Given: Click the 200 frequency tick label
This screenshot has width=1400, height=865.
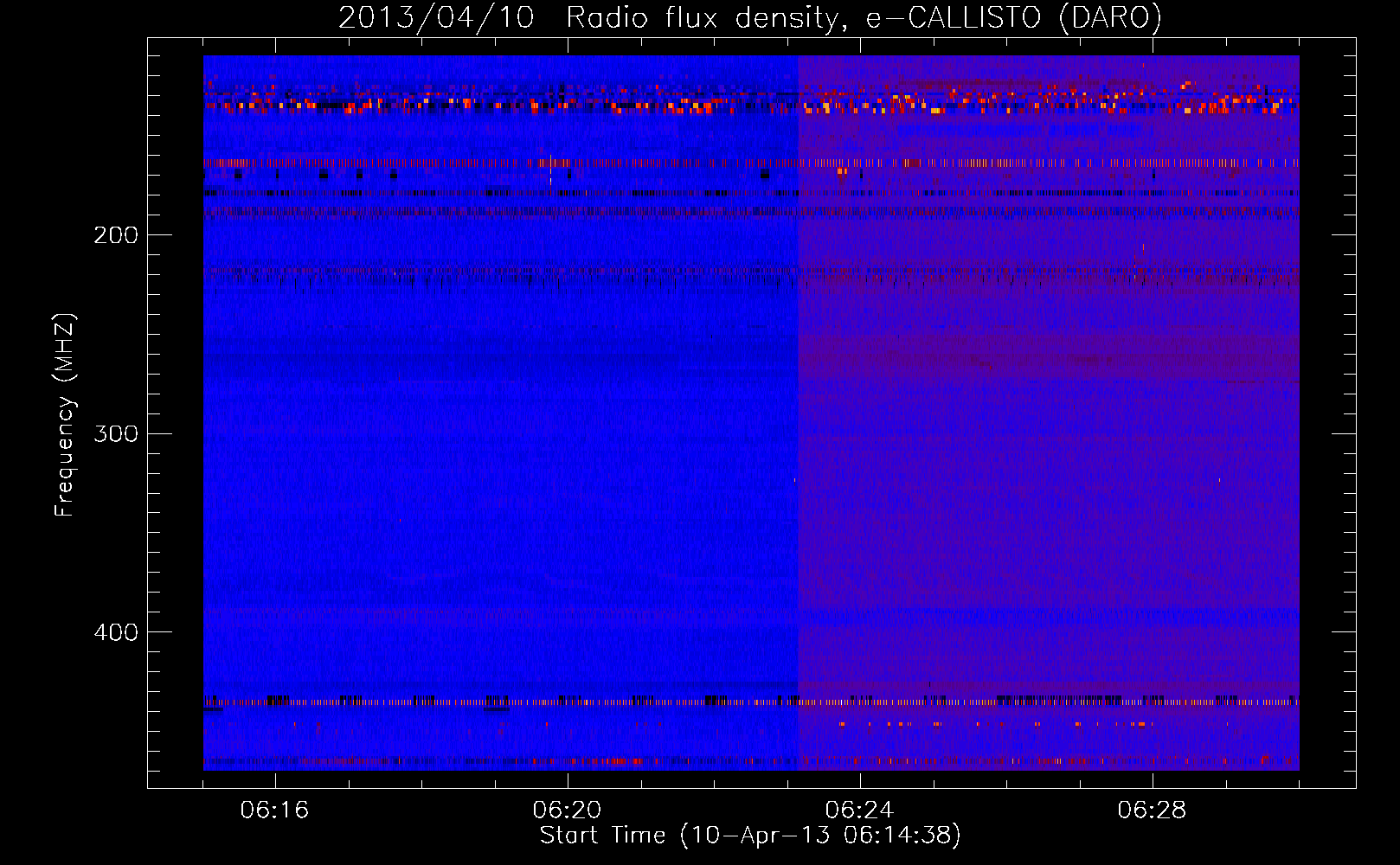Looking at the screenshot, I should [x=116, y=235].
